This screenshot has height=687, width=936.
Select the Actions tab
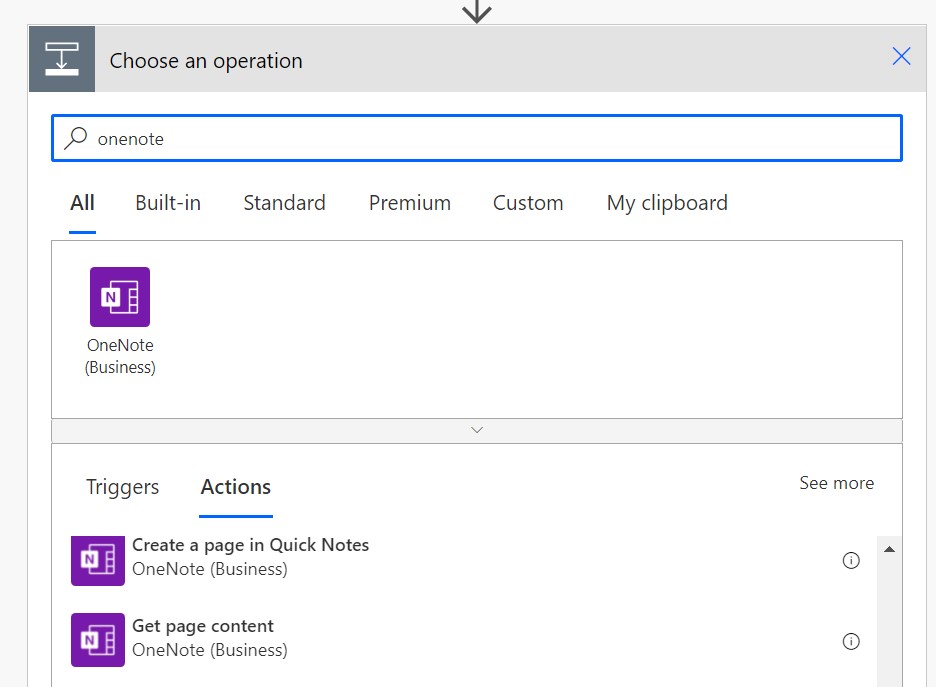[236, 487]
